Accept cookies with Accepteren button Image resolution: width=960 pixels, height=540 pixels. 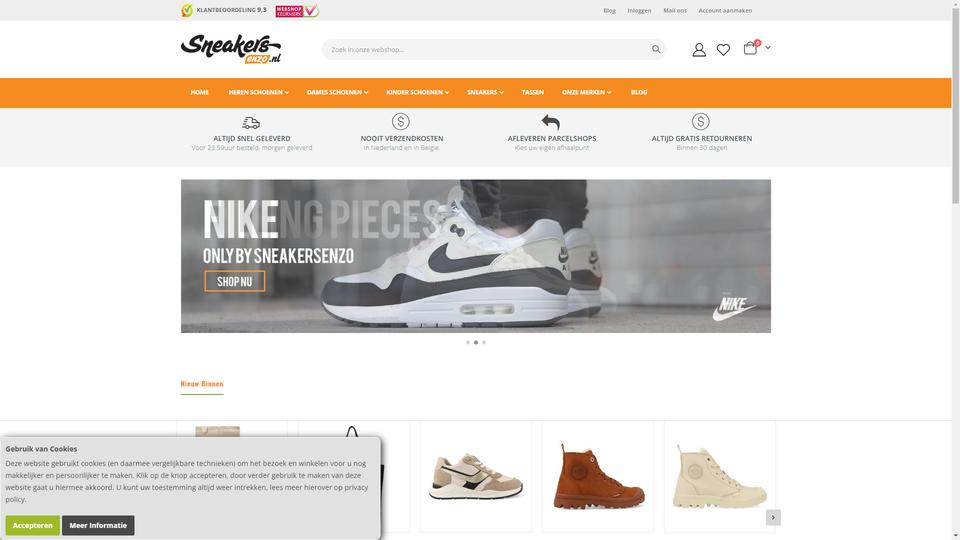32,525
